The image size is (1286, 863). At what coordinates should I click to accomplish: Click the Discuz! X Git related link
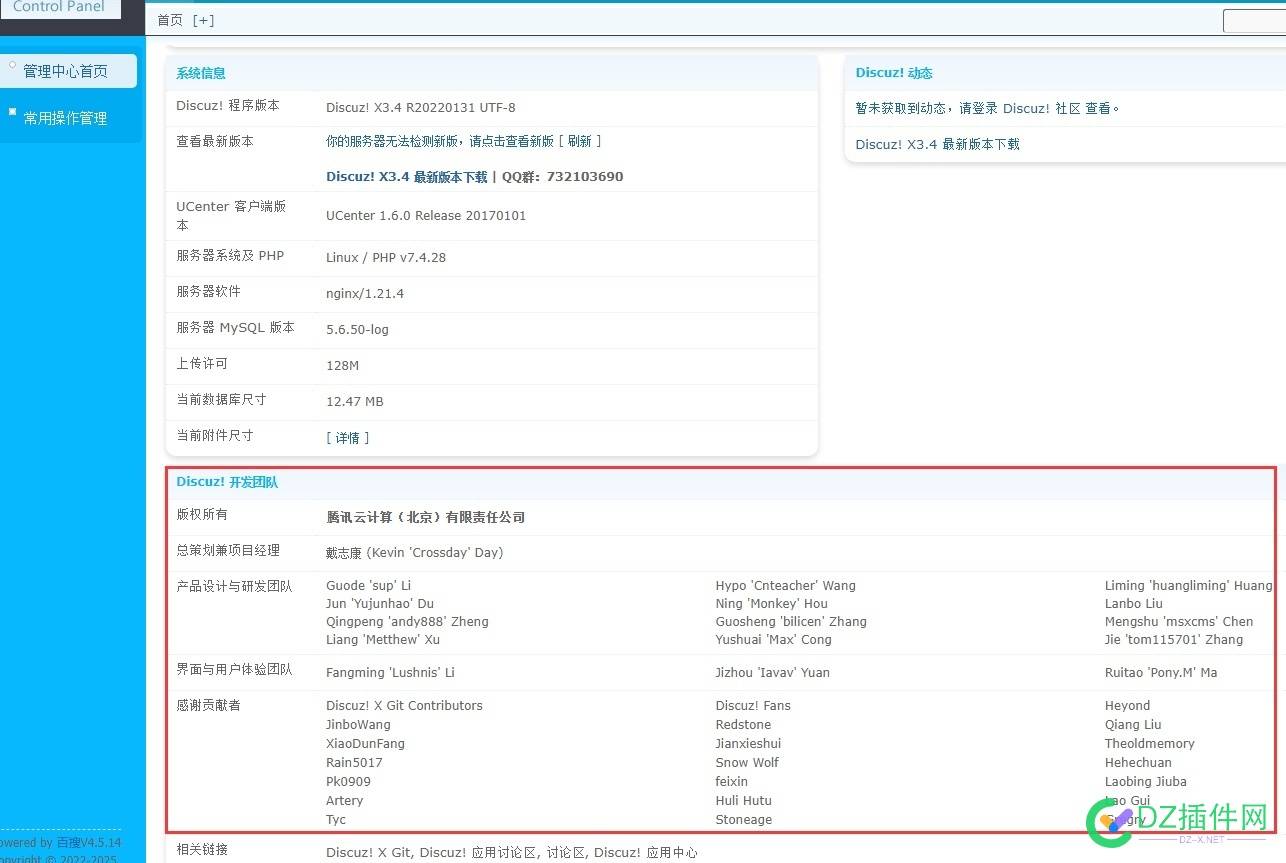click(368, 853)
